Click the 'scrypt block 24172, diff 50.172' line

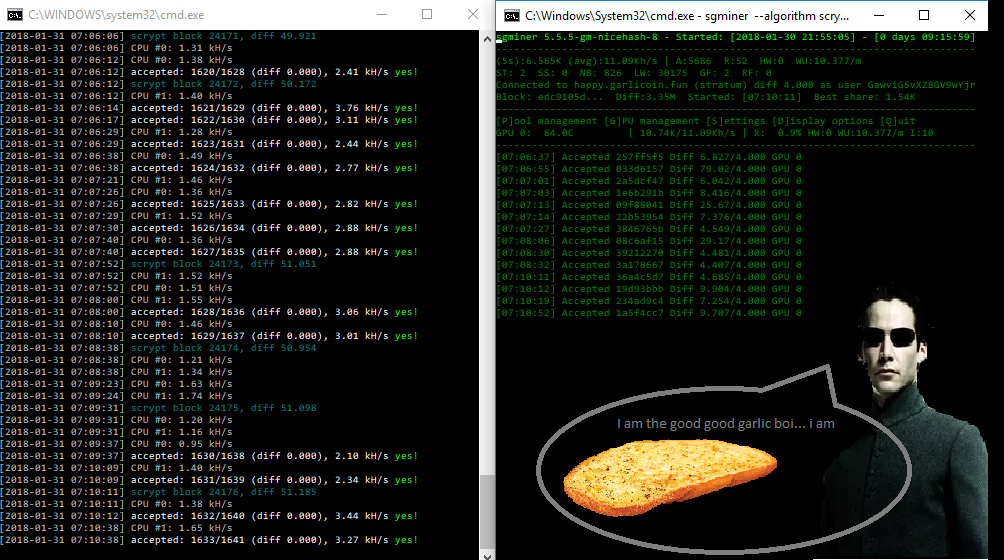tap(158, 84)
